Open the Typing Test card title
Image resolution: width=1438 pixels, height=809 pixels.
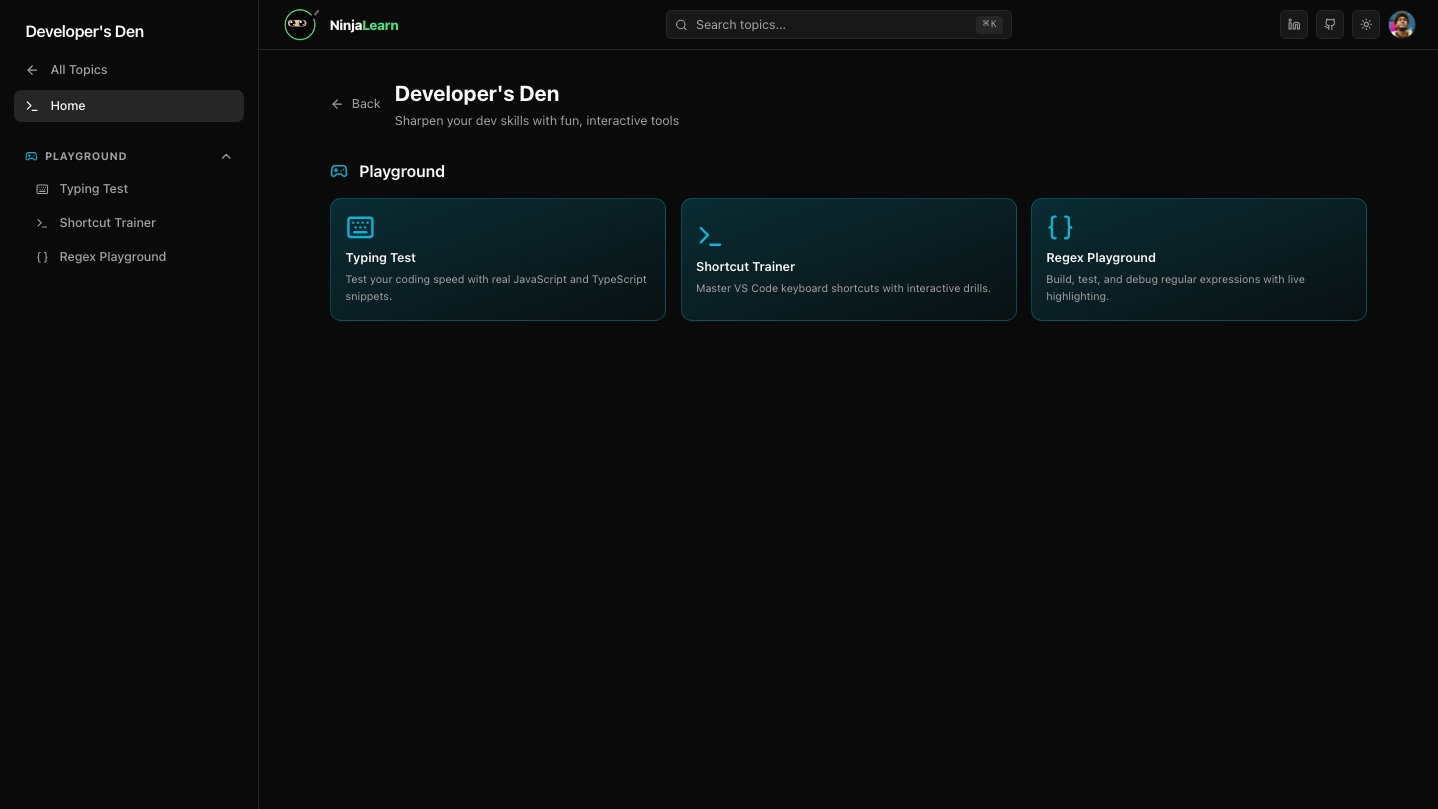381,258
